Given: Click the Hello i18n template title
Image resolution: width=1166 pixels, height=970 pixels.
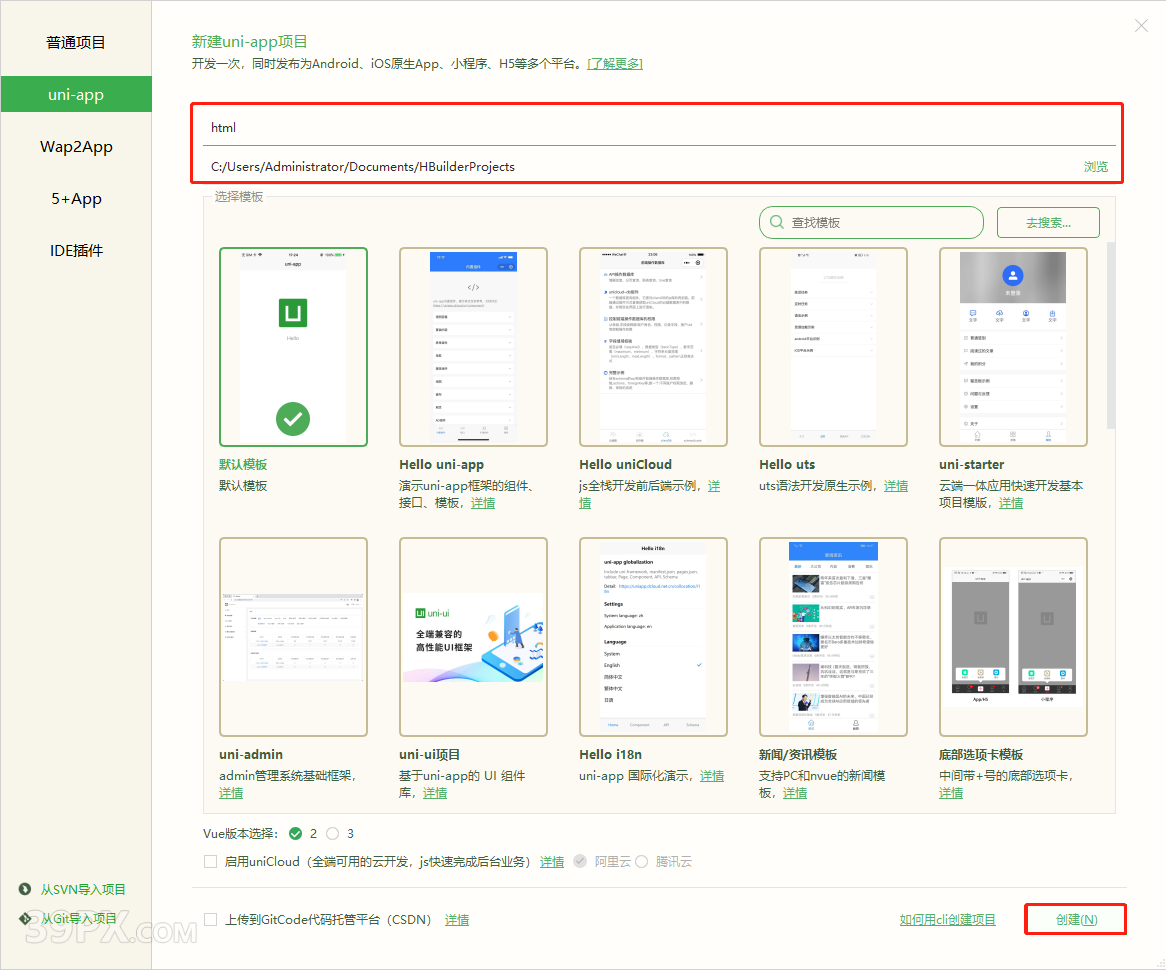Looking at the screenshot, I should coord(610,754).
